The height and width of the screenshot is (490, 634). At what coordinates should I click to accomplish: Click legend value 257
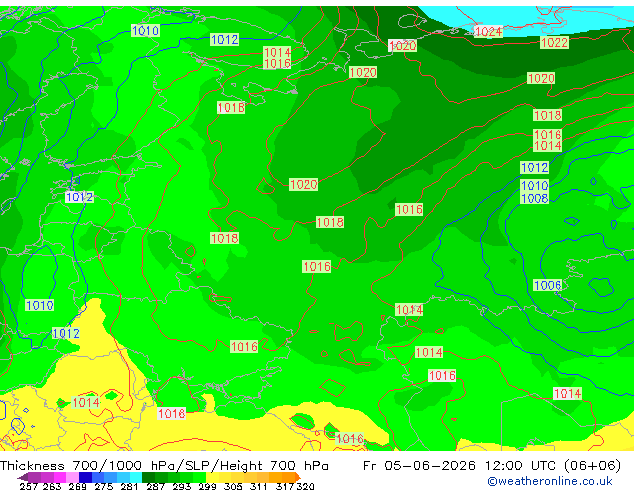click(x=29, y=486)
